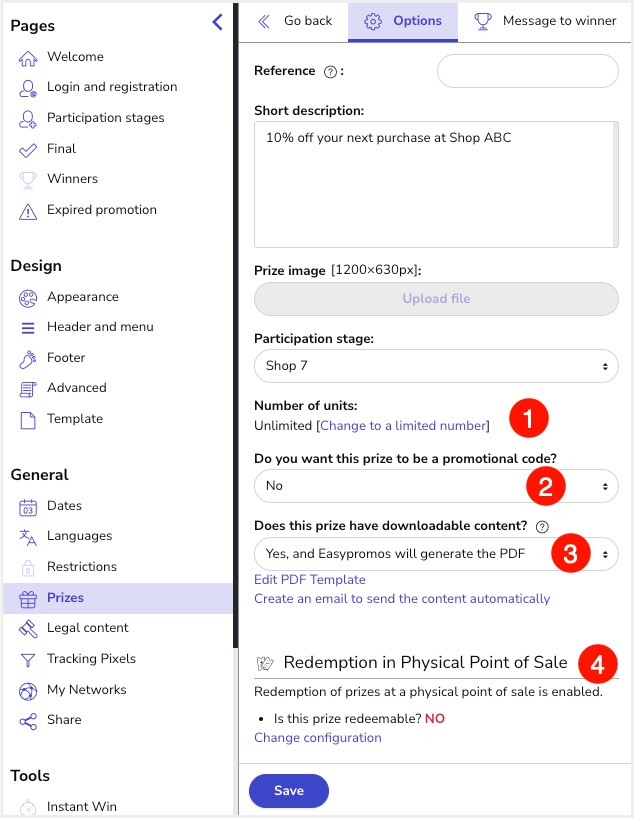Click the Save button
This screenshot has height=819, width=634.
[289, 791]
